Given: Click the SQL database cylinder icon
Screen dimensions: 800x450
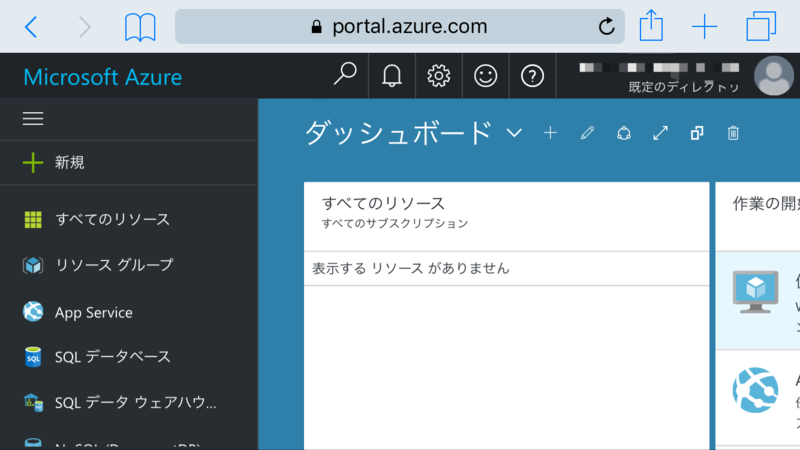Looking at the screenshot, I should click(33, 357).
